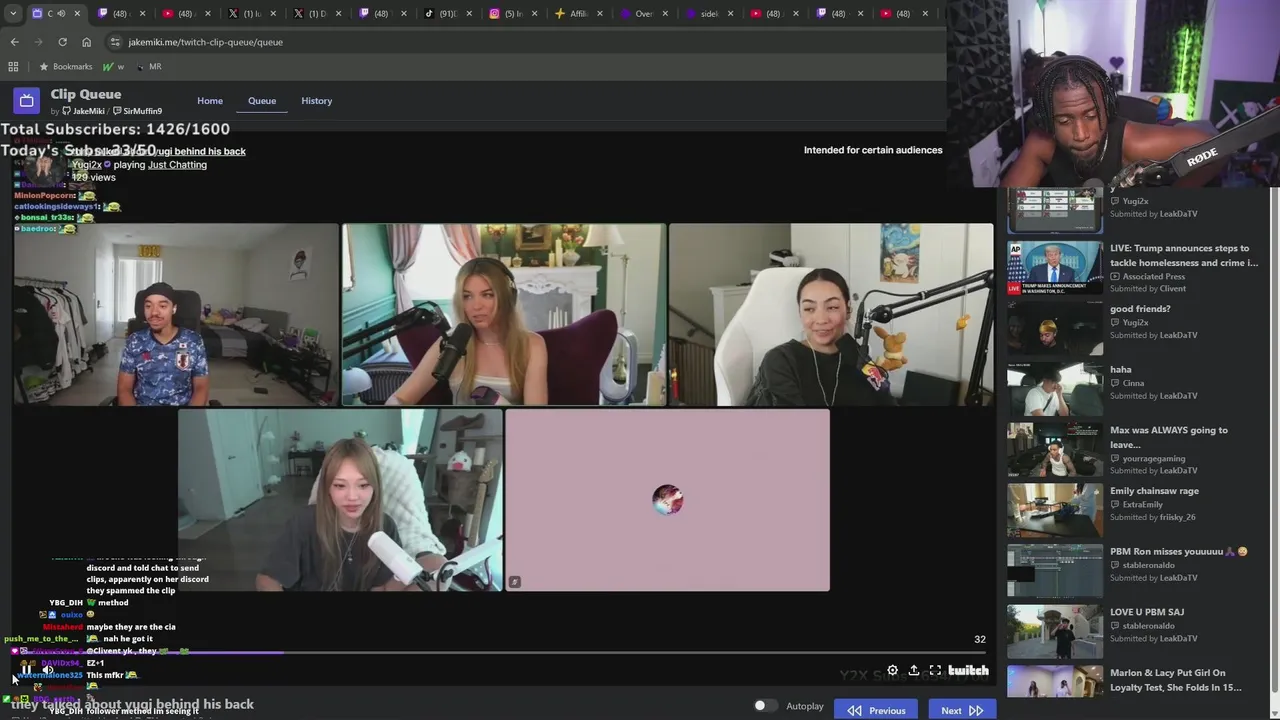Click the Associated Press channel name

tap(1154, 277)
